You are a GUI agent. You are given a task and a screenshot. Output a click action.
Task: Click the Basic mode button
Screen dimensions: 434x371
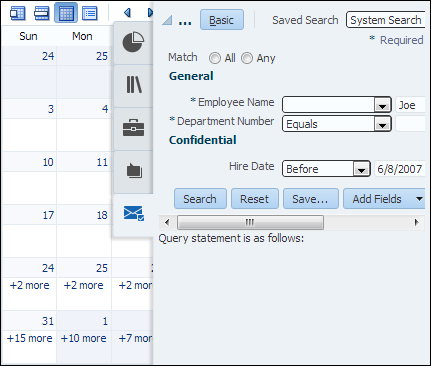pyautogui.click(x=222, y=20)
